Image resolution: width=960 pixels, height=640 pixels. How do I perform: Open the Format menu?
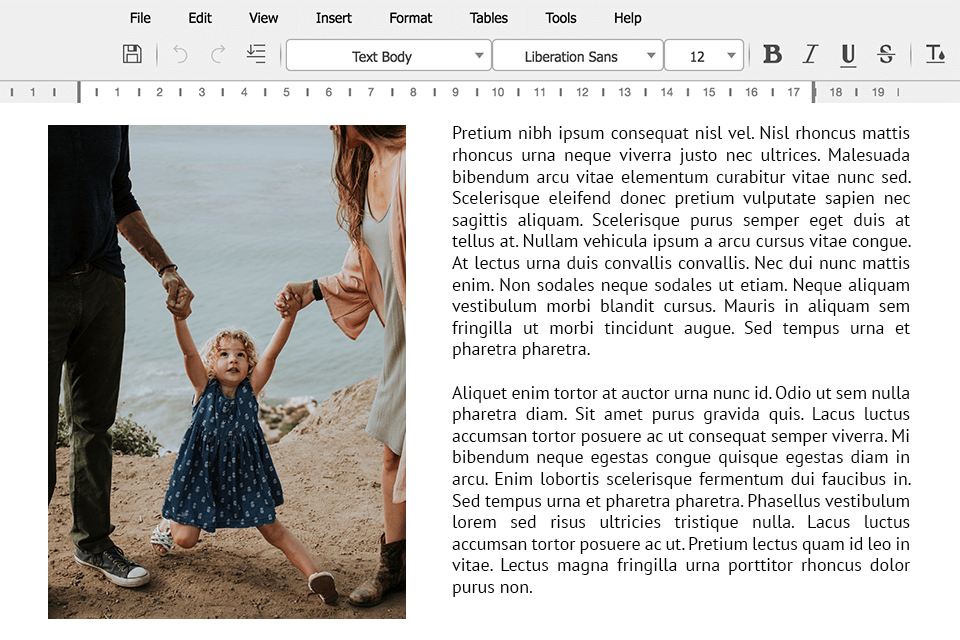(411, 18)
